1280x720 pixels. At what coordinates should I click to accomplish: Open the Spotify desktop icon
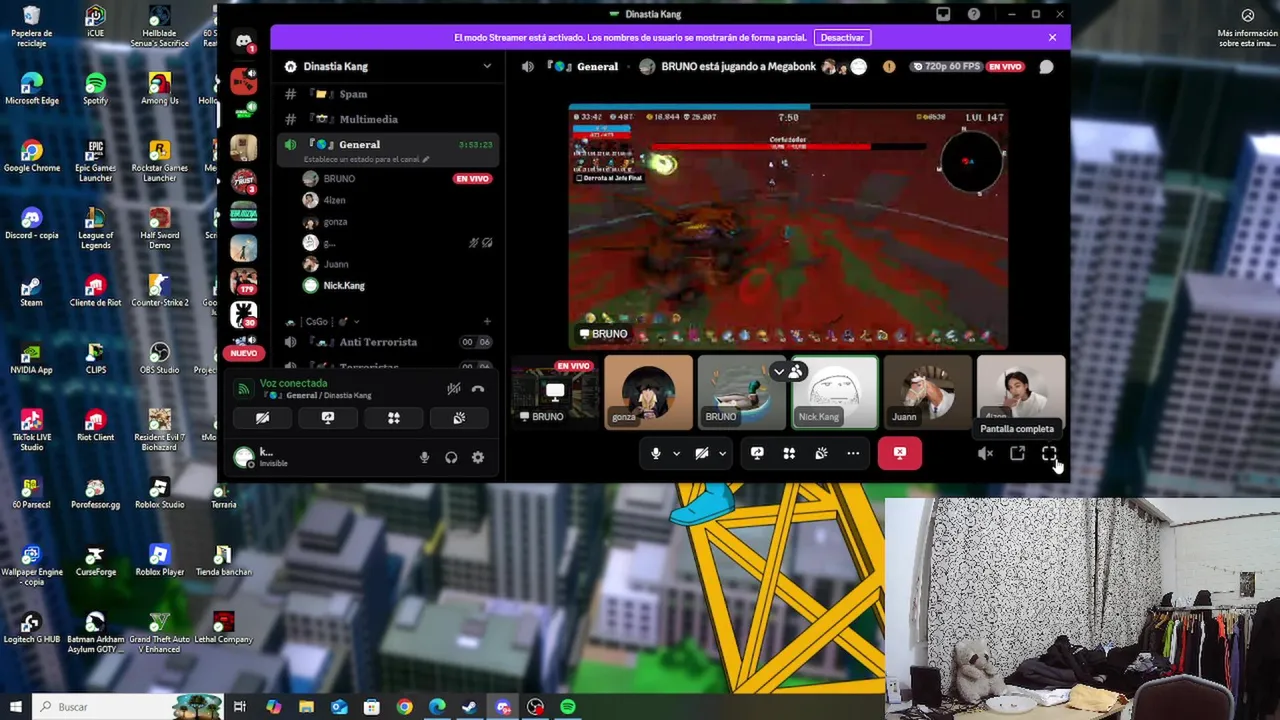[x=95, y=89]
